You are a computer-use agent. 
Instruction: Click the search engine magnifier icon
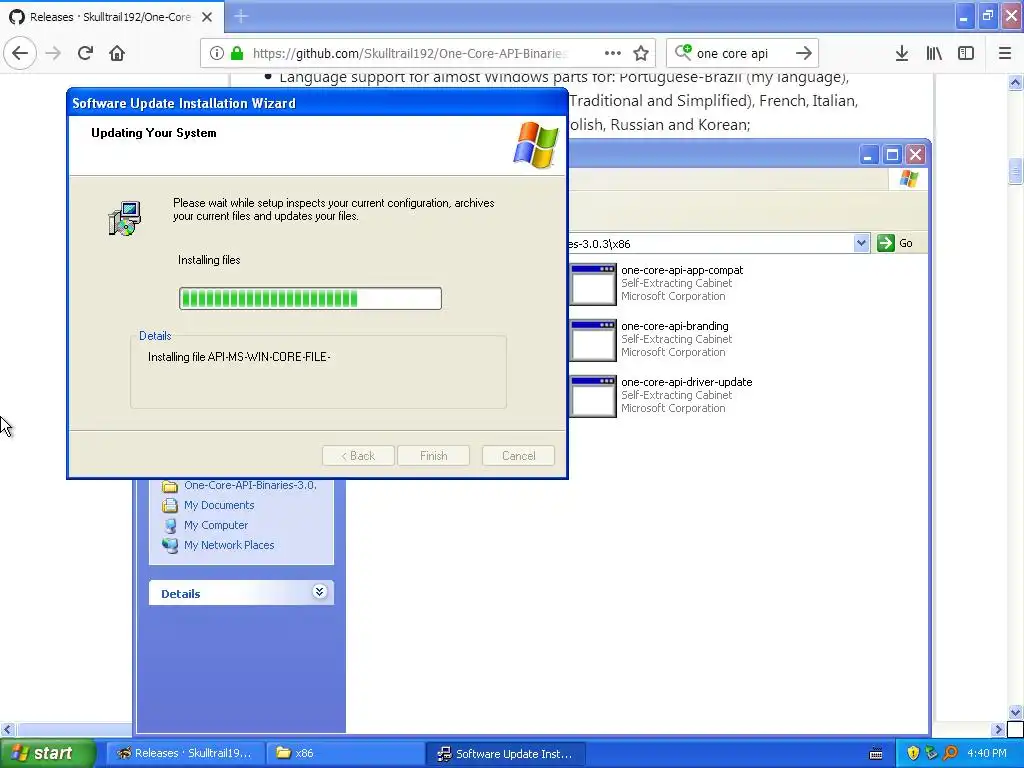(683, 52)
